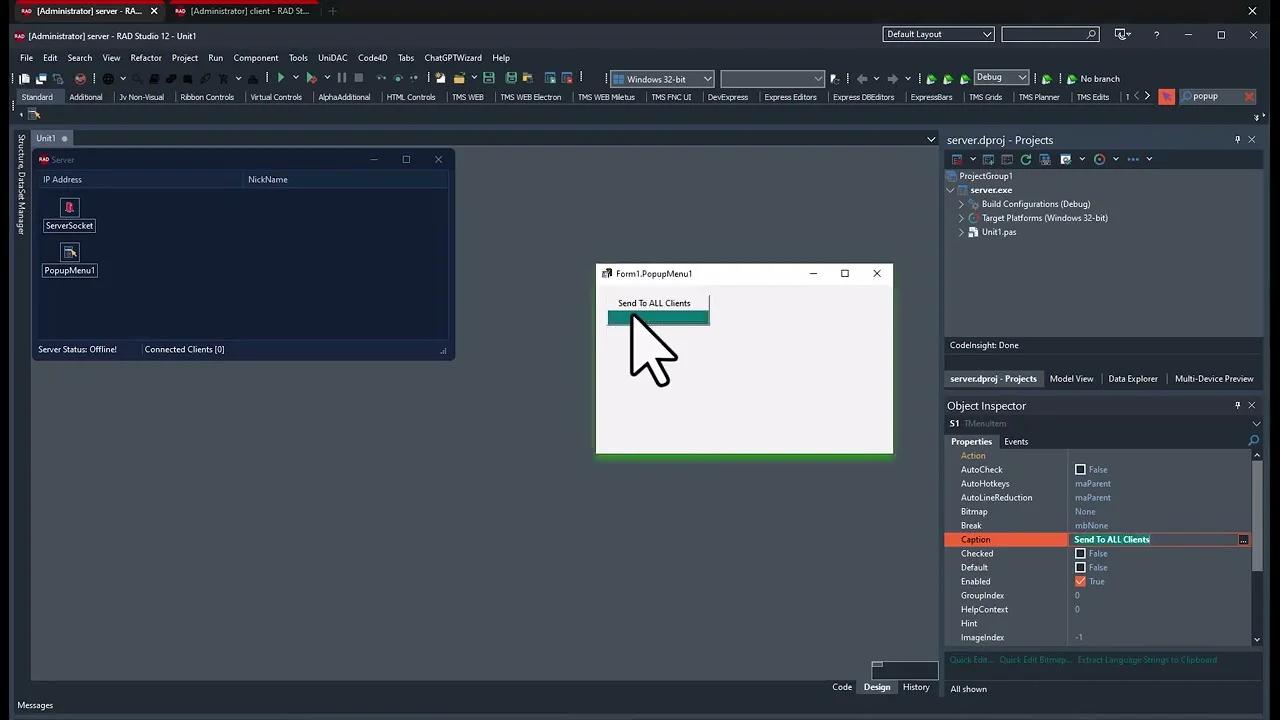Open the Refactor menu
The height and width of the screenshot is (720, 1280).
(145, 58)
